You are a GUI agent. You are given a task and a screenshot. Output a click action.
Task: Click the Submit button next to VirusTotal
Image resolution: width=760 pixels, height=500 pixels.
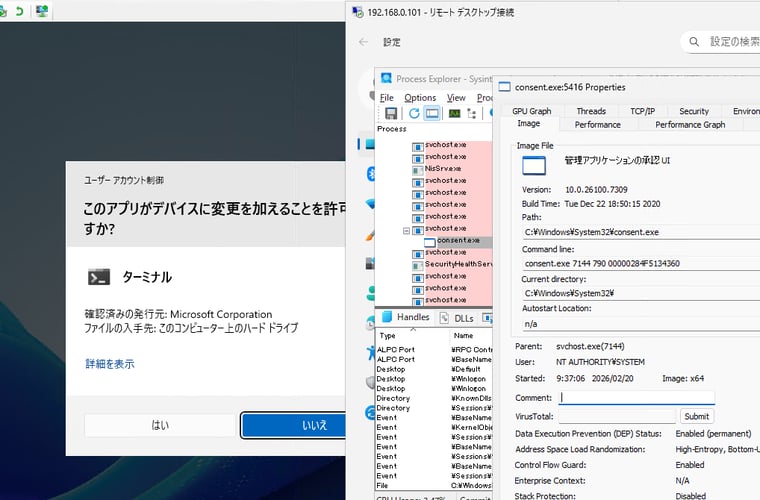[x=697, y=417]
